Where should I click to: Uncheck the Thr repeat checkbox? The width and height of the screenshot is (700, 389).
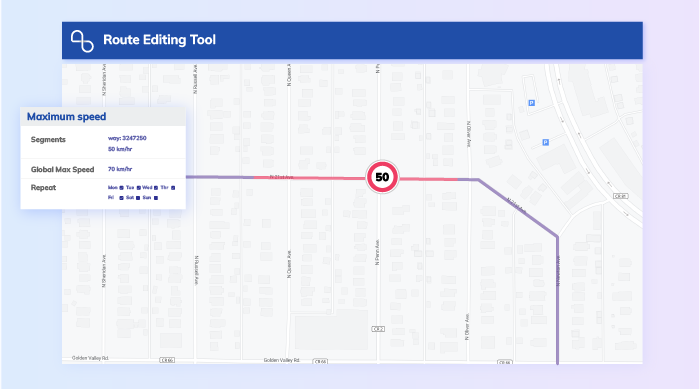173,188
